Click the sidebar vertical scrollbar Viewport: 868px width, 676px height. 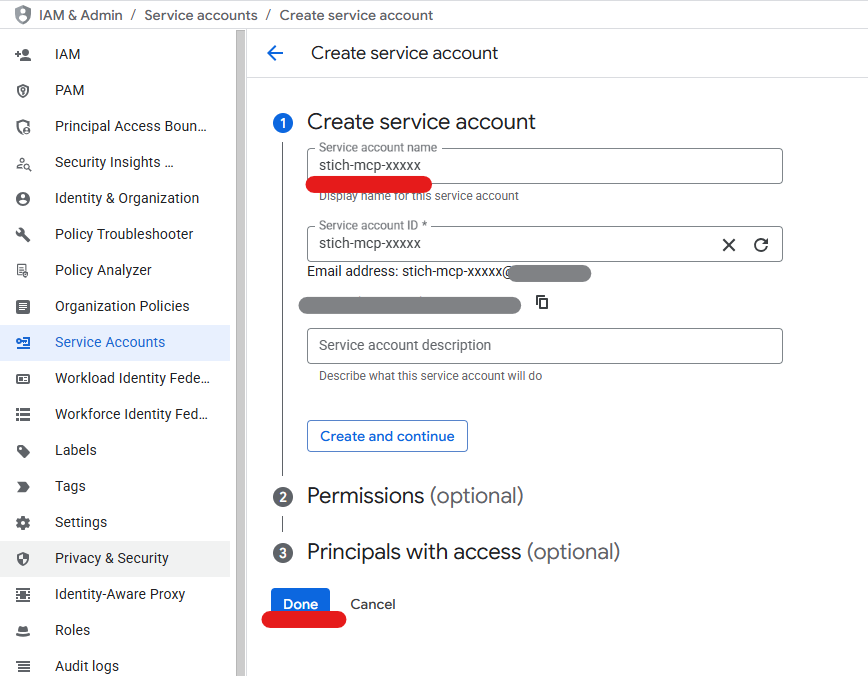coord(240,353)
